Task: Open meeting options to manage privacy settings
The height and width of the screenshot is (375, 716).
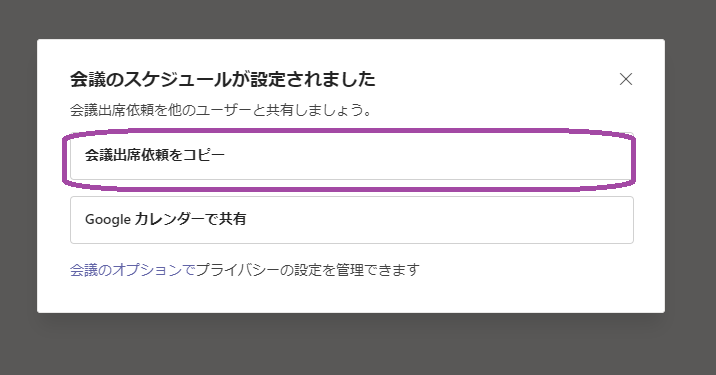Action: 132,270
